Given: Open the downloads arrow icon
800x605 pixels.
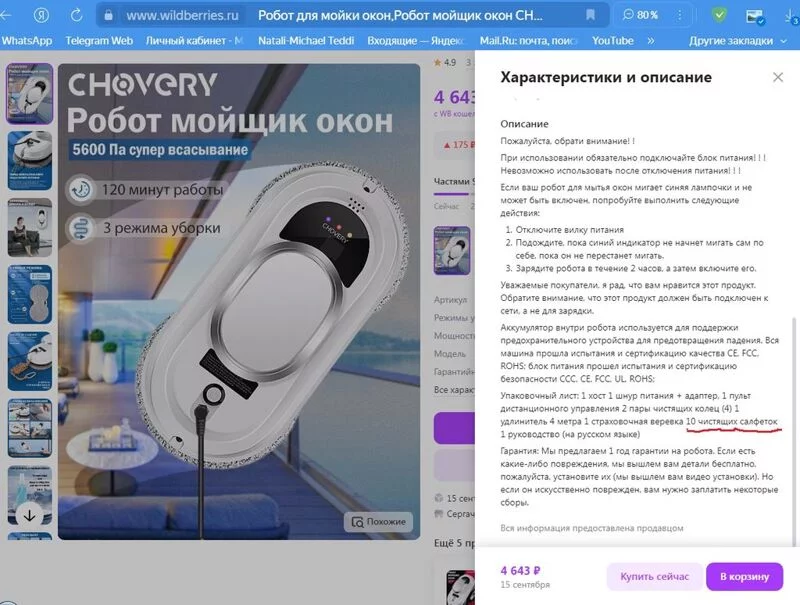Looking at the screenshot, I should 790,16.
